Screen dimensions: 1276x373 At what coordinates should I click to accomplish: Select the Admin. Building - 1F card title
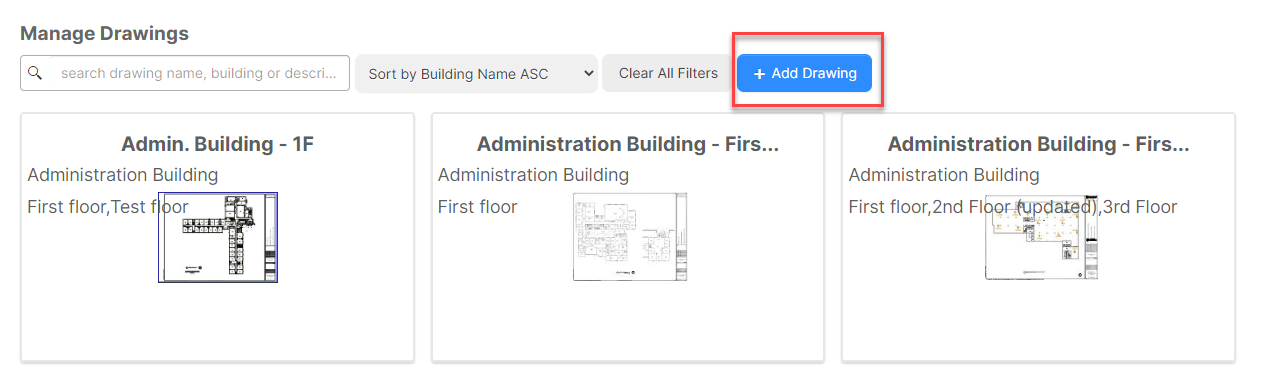pos(218,144)
